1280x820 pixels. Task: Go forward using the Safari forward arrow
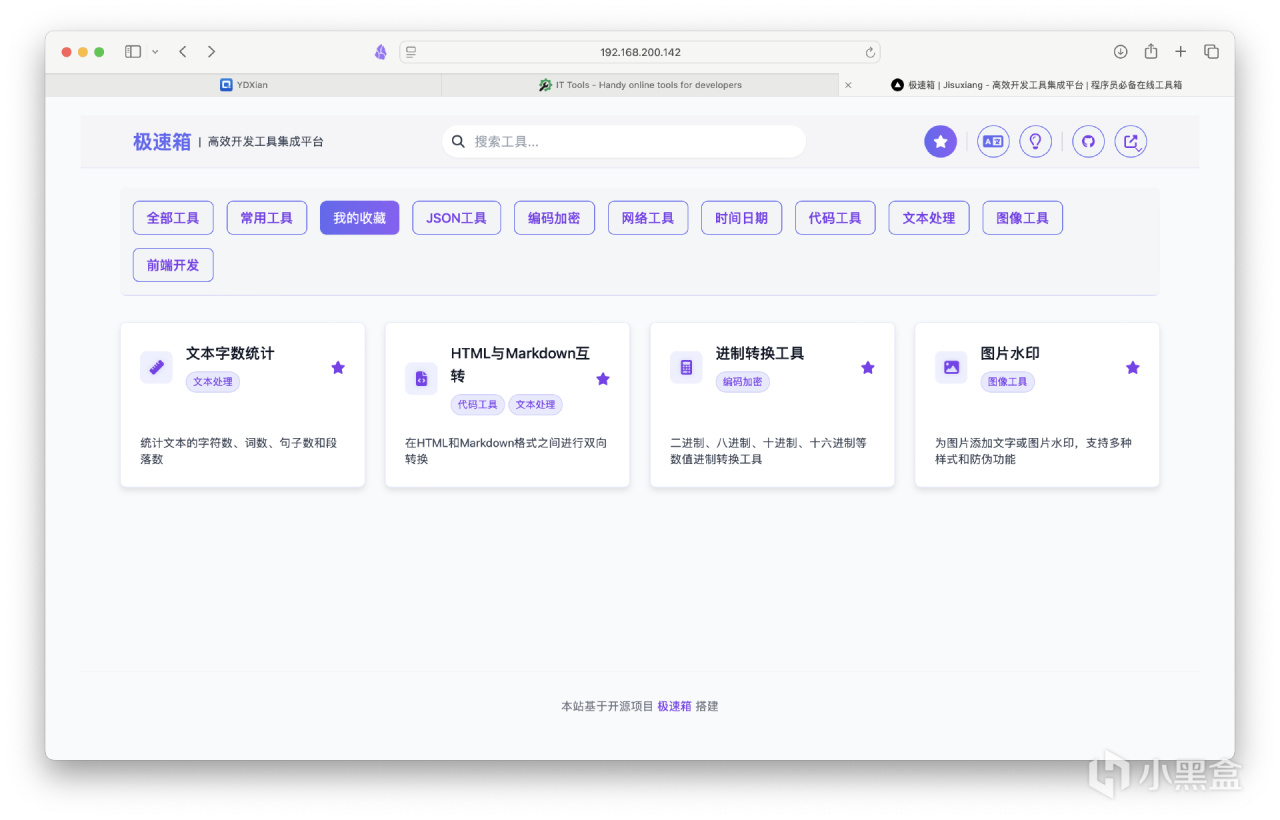point(211,52)
